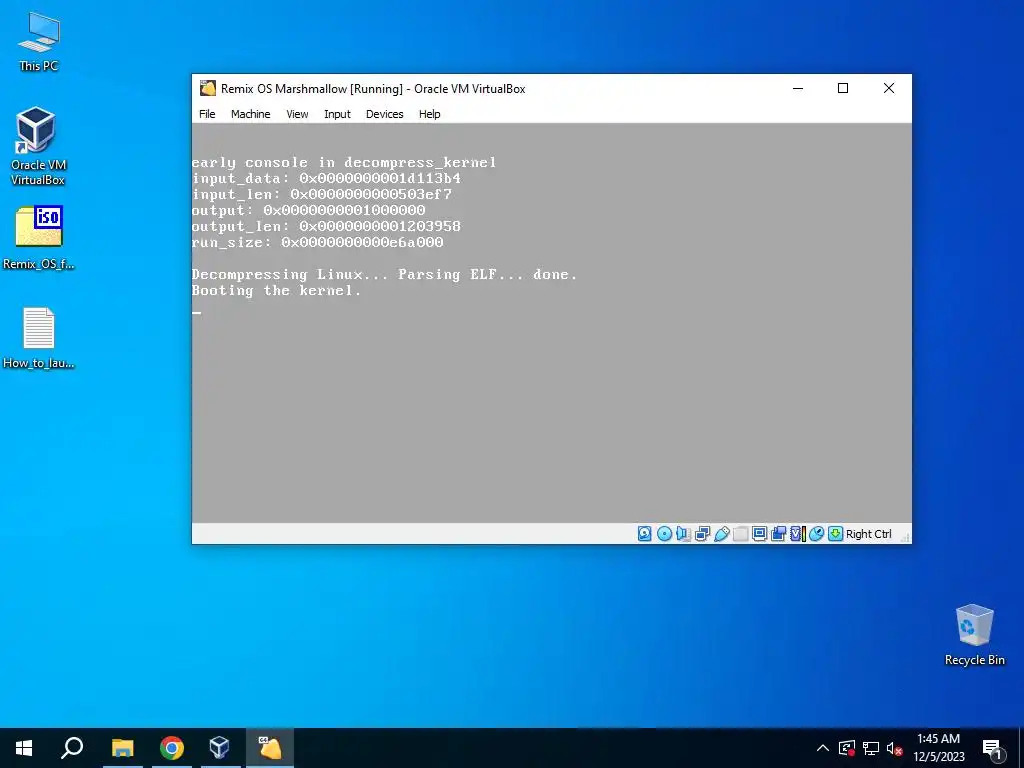This screenshot has height=768, width=1024.
Task: Select the Oracle VM VirtualBox desktop shortcut
Action: 38,147
